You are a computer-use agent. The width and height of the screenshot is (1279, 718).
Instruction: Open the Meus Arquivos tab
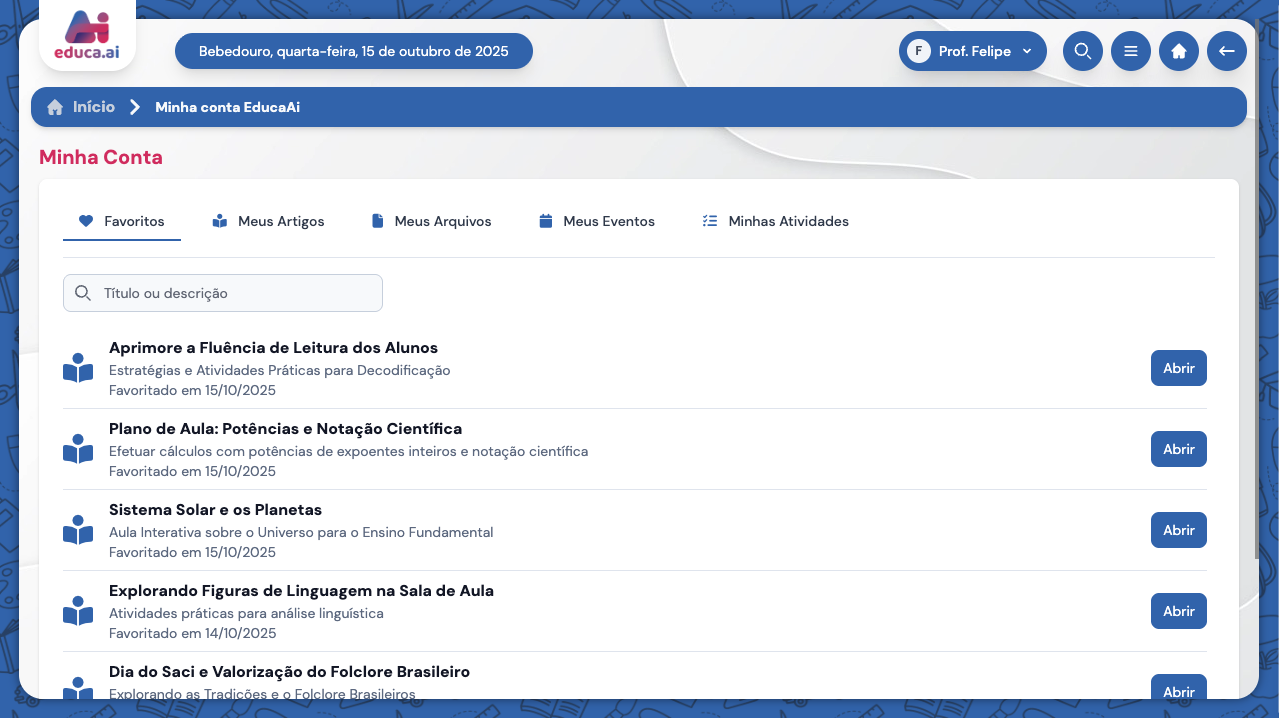(431, 221)
